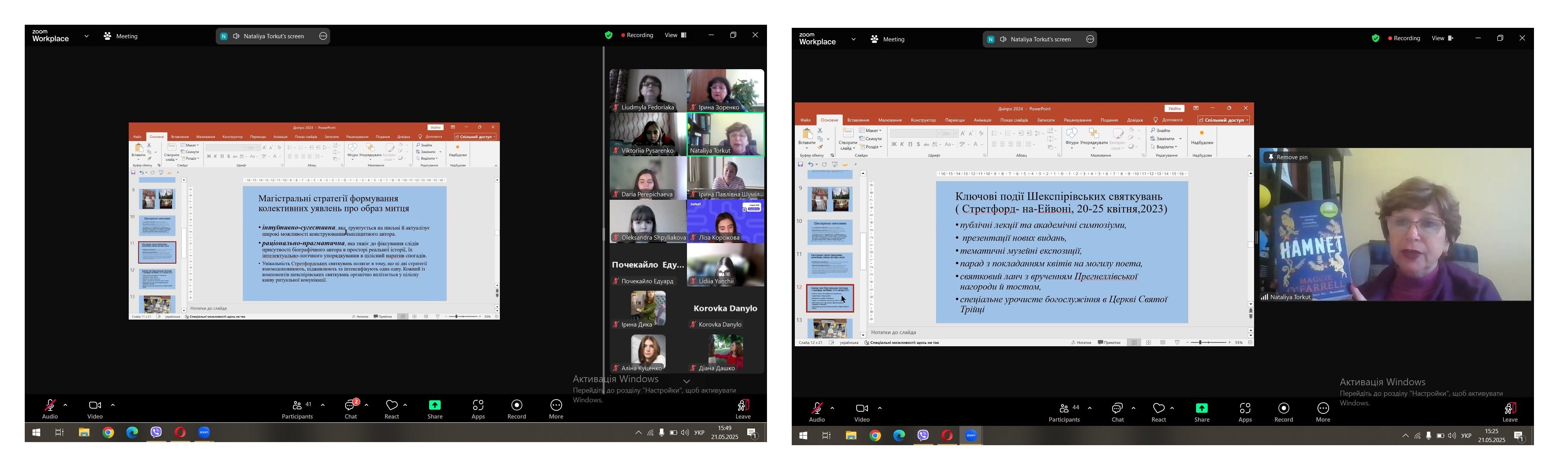Open View menu in right Zoom window

(1441, 38)
